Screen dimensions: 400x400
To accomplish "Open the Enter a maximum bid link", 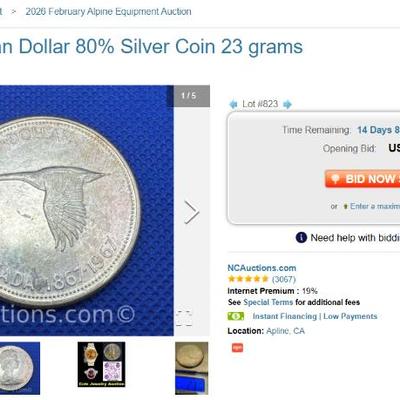I will (x=375, y=206).
